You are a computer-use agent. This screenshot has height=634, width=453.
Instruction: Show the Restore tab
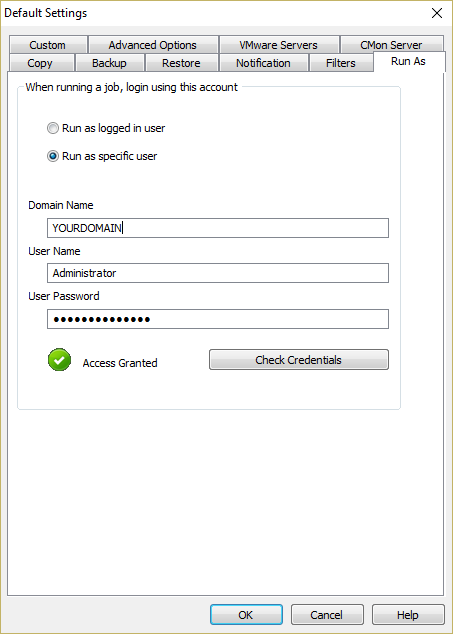(x=181, y=63)
